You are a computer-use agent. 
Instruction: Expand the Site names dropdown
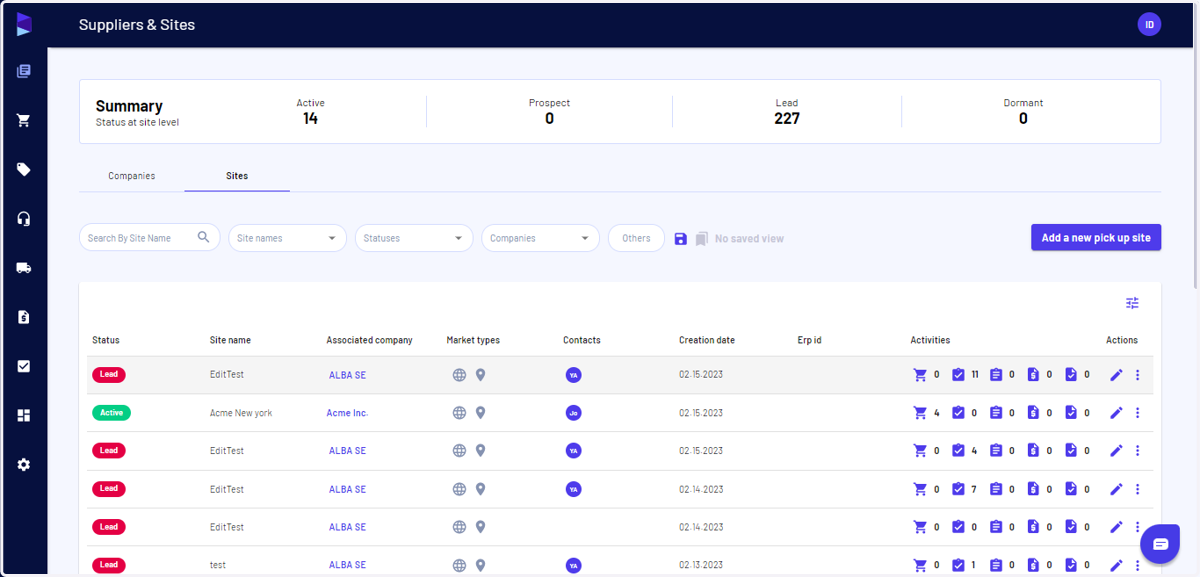(287, 238)
